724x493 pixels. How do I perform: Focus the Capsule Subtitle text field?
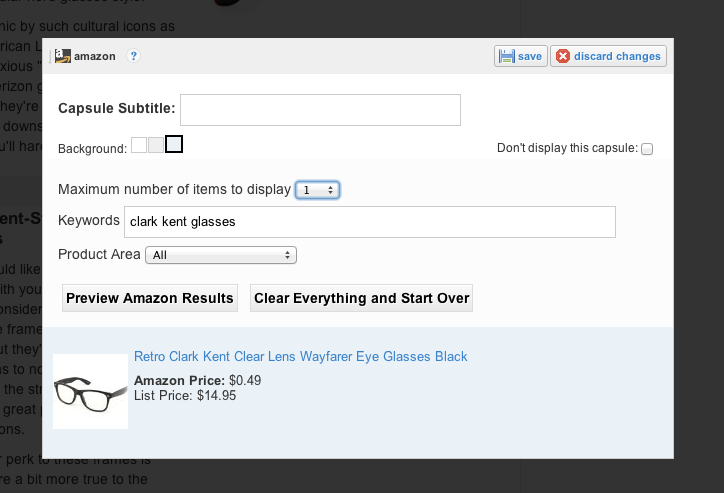320,109
